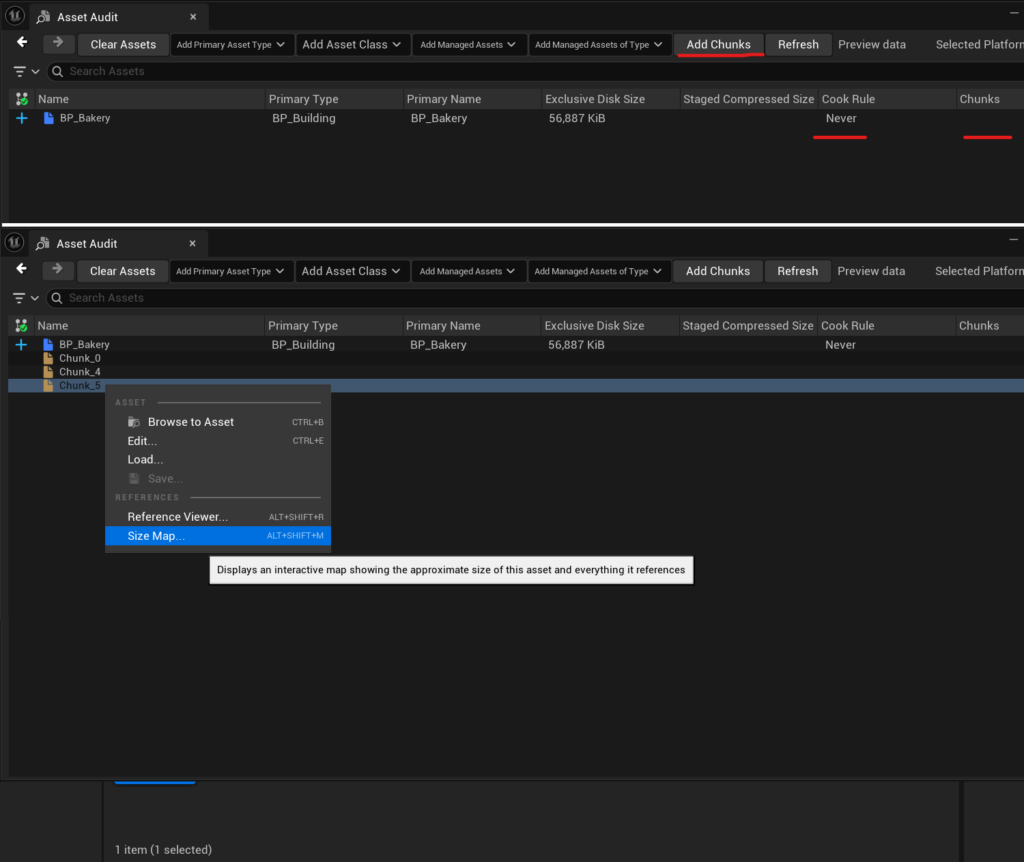Close the lower Asset Audit tab

point(193,244)
